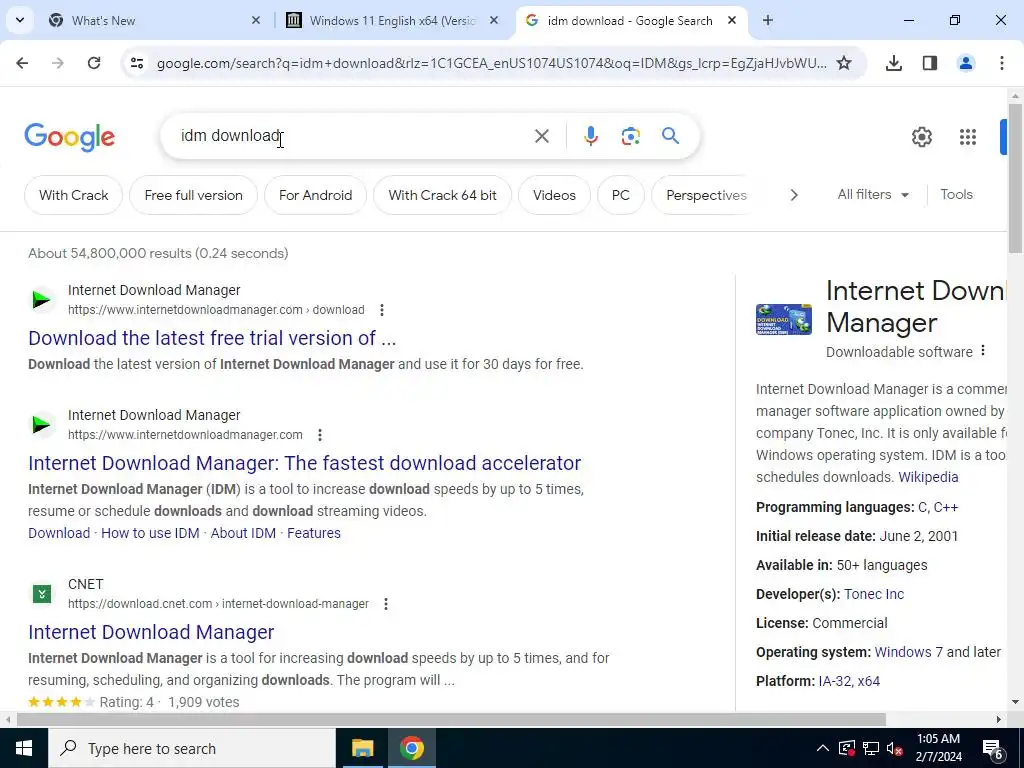
Task: Reload the current page
Action: [94, 63]
